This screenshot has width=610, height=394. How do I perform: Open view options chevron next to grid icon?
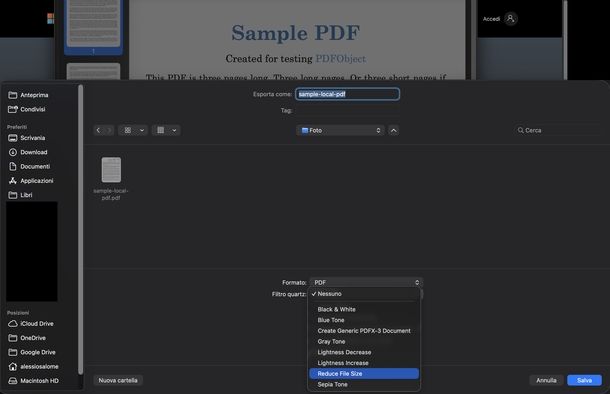click(x=142, y=130)
